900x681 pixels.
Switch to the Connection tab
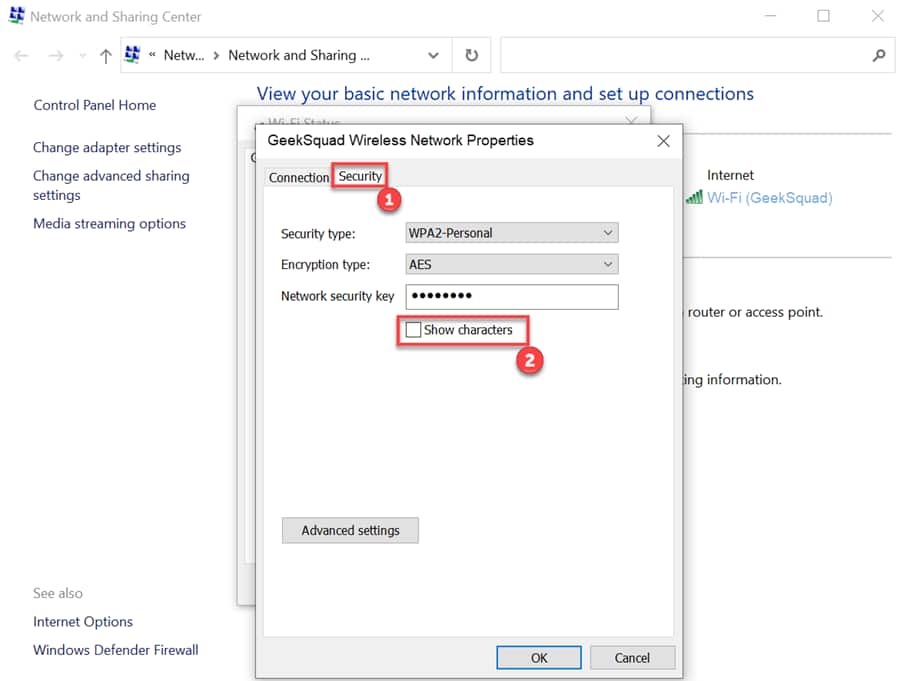298,177
